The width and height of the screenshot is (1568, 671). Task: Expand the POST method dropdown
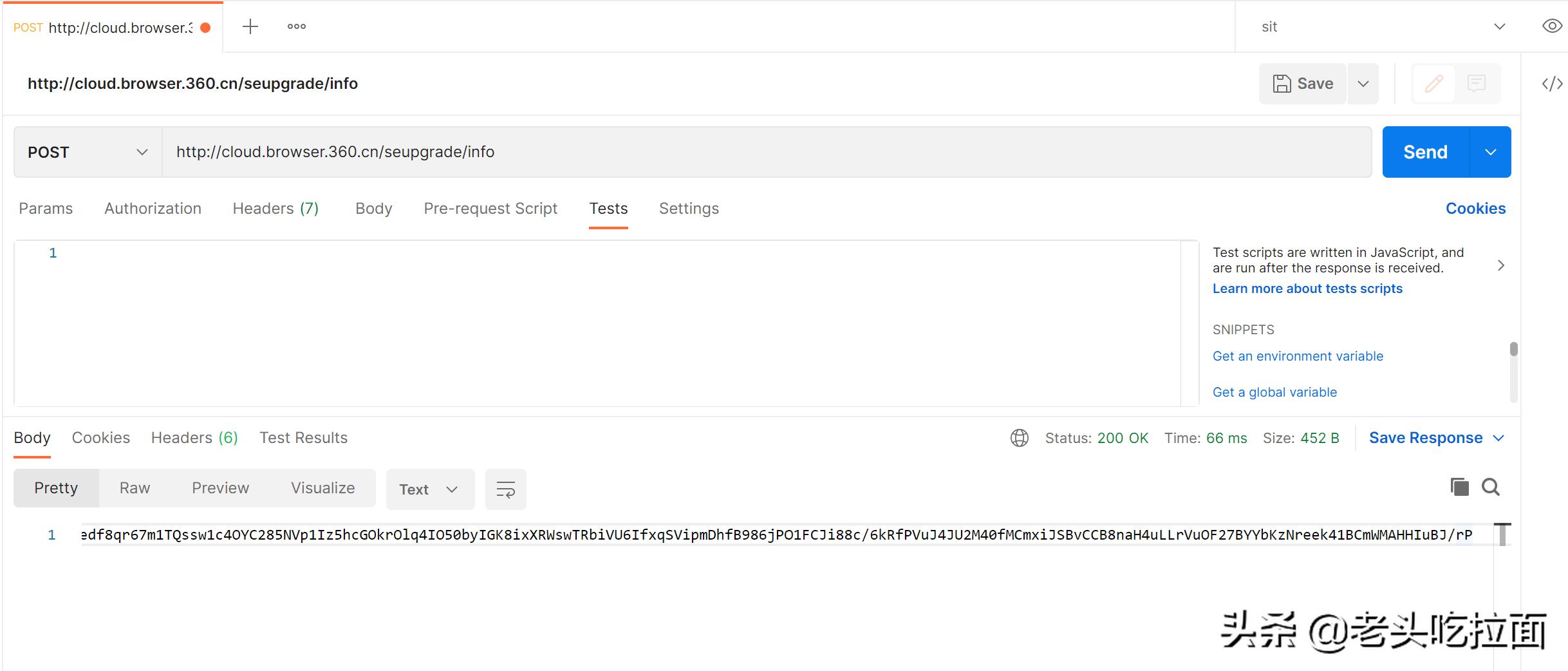pyautogui.click(x=88, y=152)
